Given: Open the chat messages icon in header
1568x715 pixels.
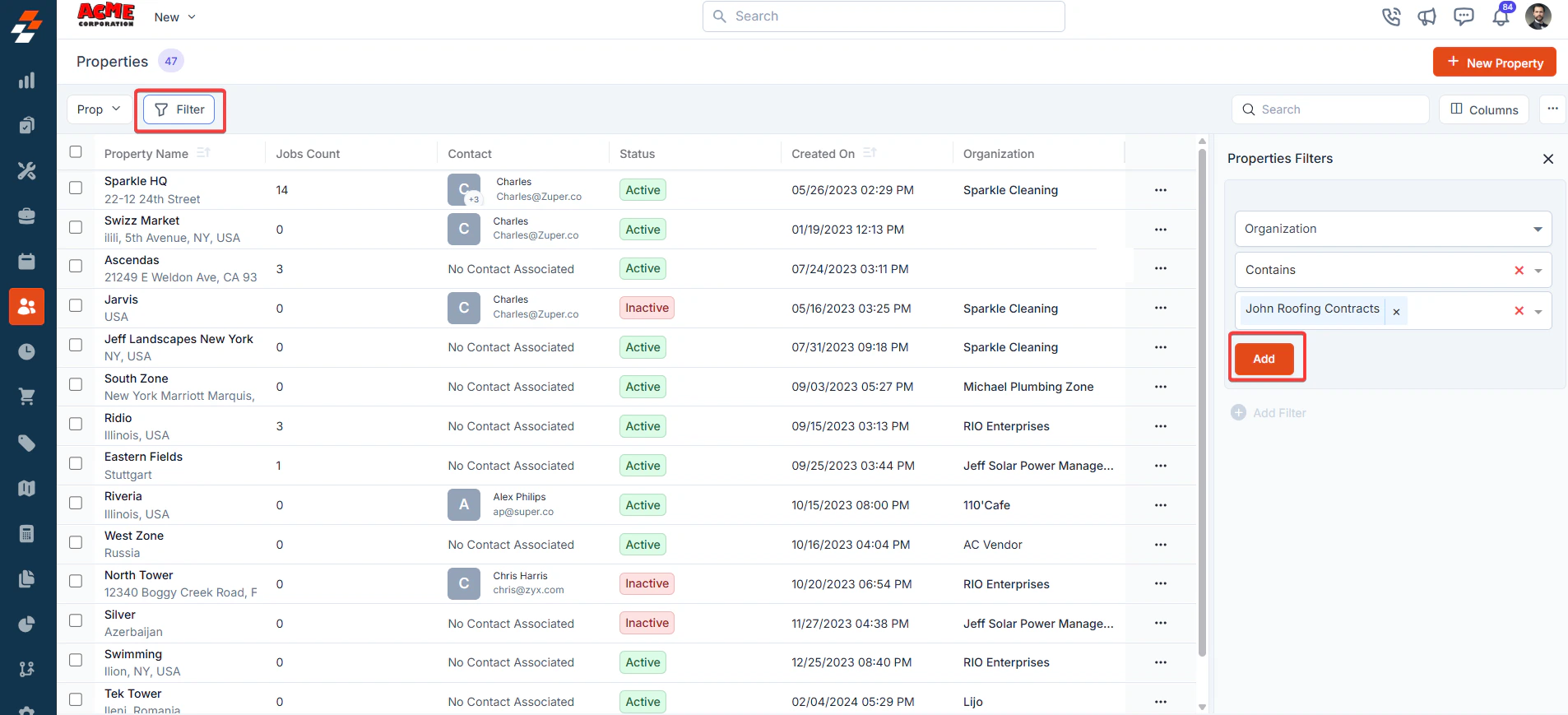Looking at the screenshot, I should 1464,16.
